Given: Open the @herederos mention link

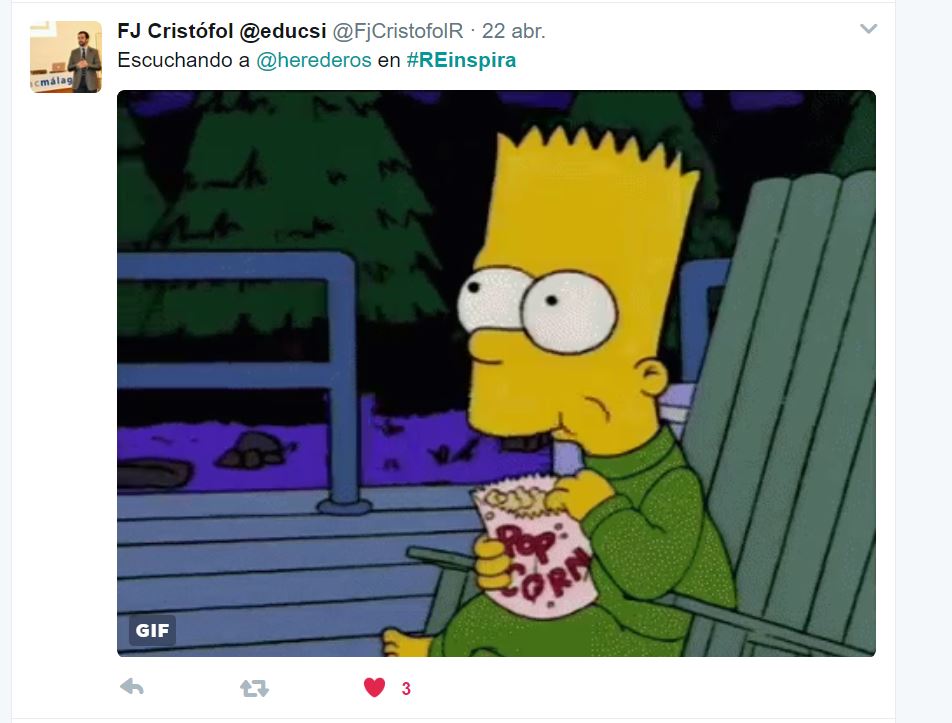Looking at the screenshot, I should 313,60.
